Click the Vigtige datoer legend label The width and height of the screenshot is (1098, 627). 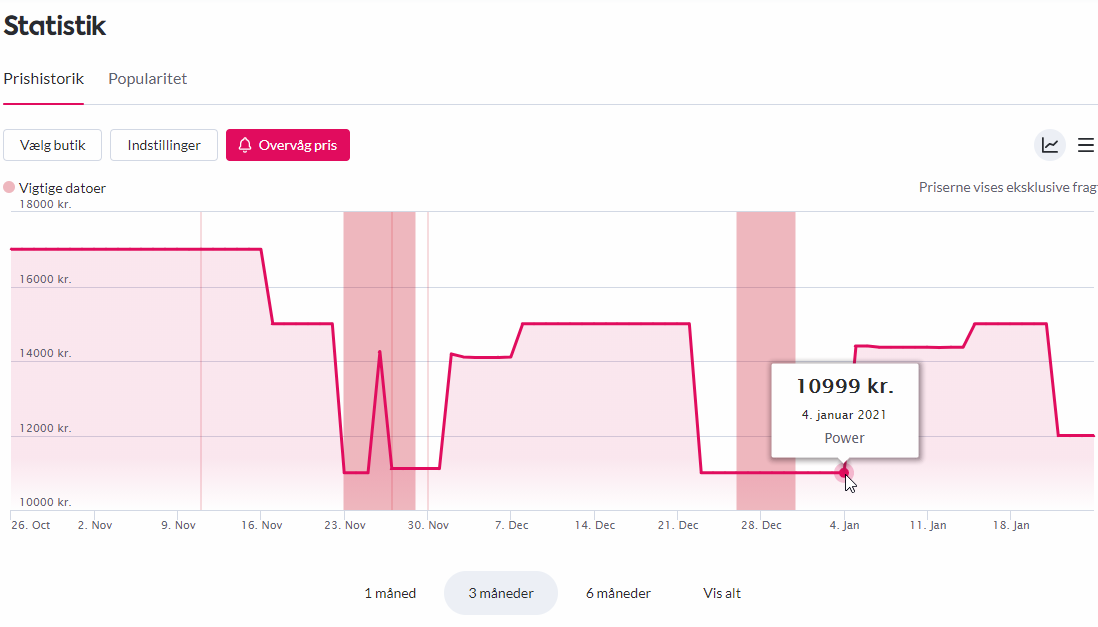[62, 188]
